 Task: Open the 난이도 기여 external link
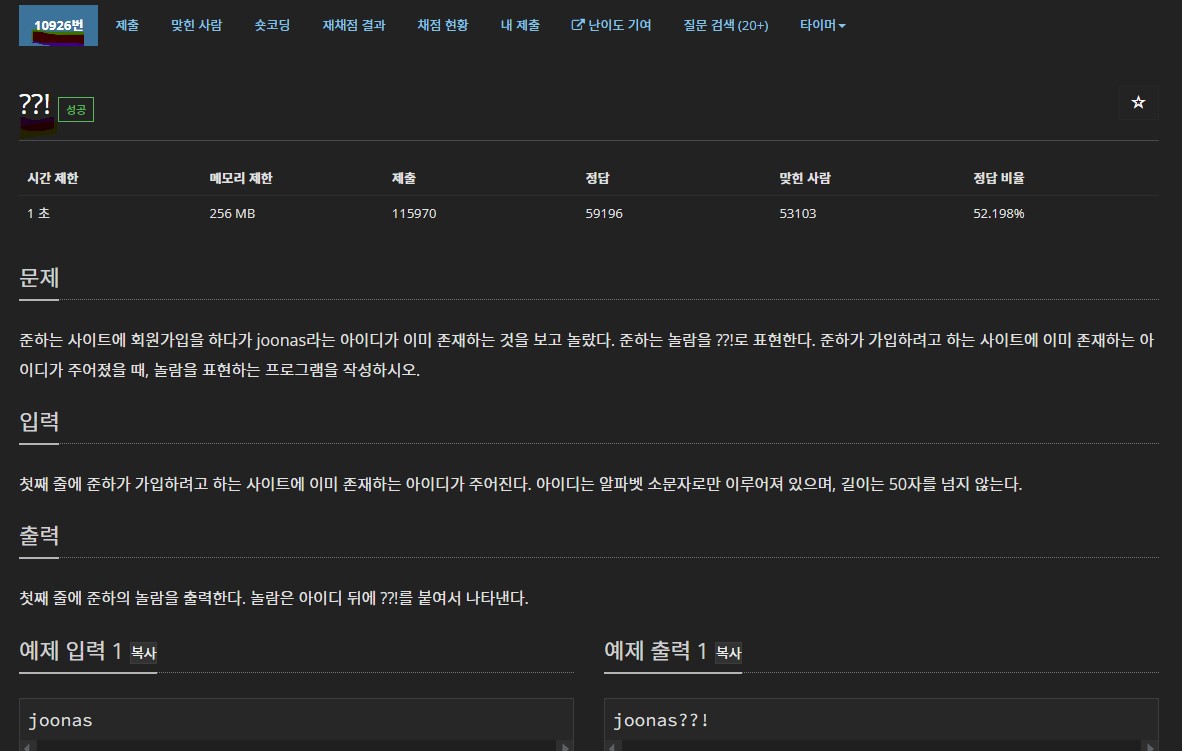(x=611, y=25)
